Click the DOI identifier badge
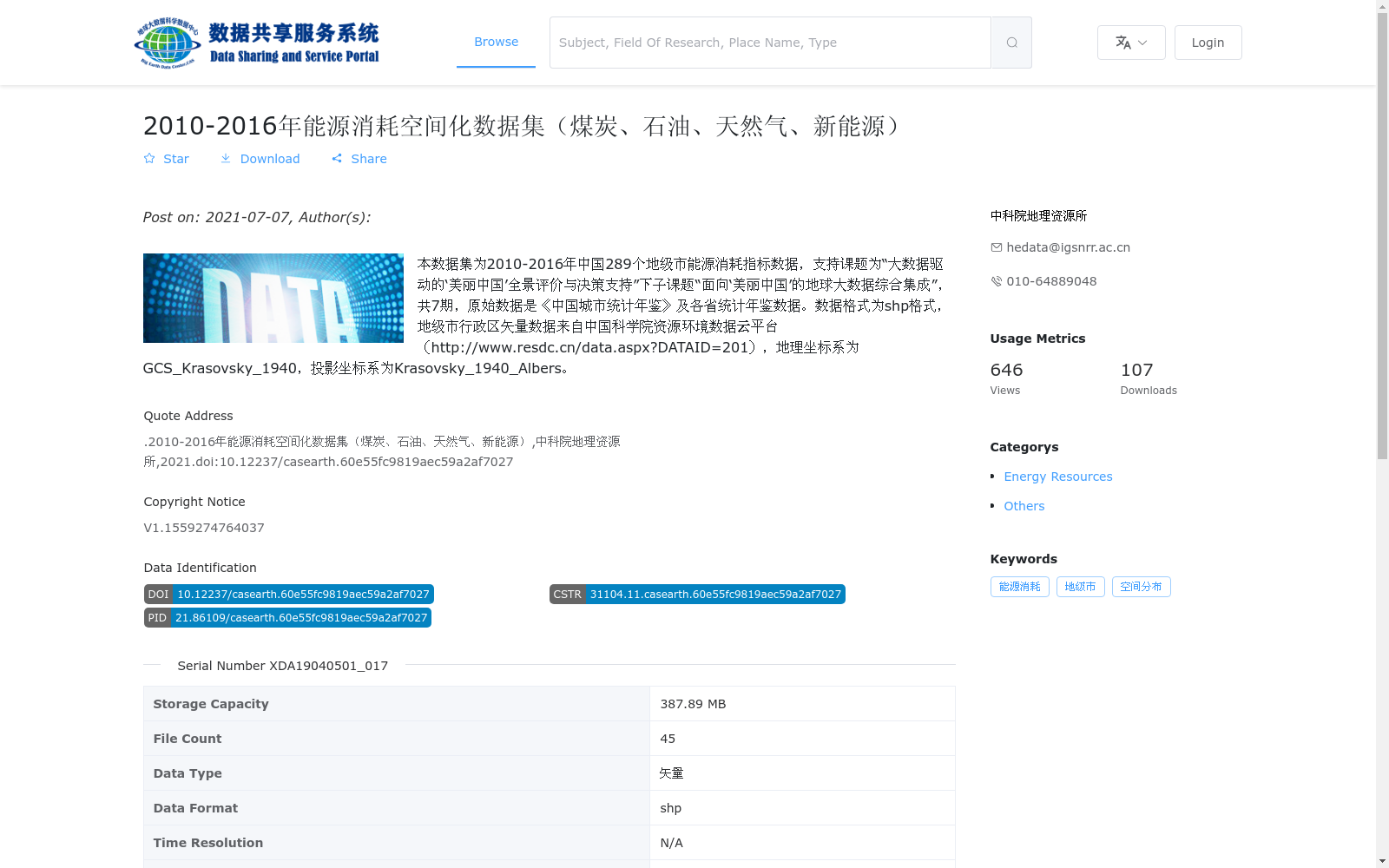1389x868 pixels. coord(288,594)
